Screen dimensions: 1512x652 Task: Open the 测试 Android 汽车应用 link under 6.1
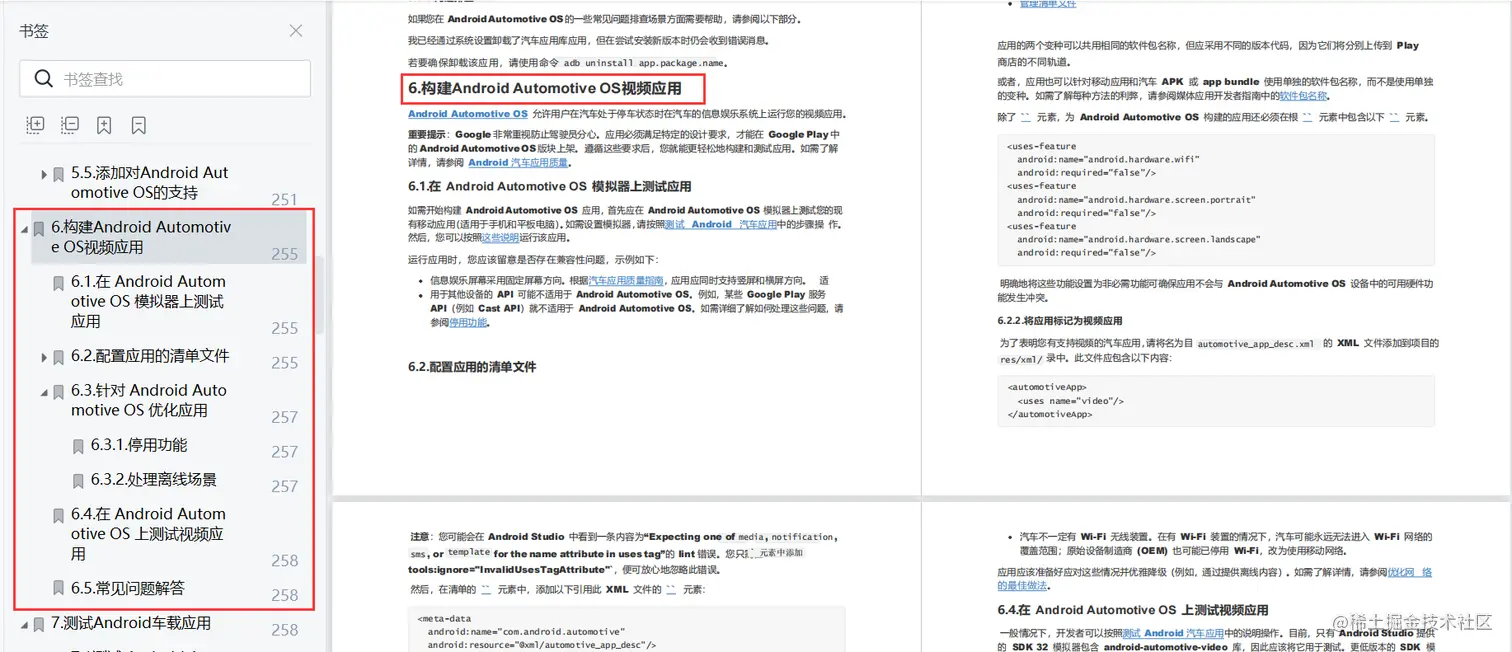tap(720, 225)
